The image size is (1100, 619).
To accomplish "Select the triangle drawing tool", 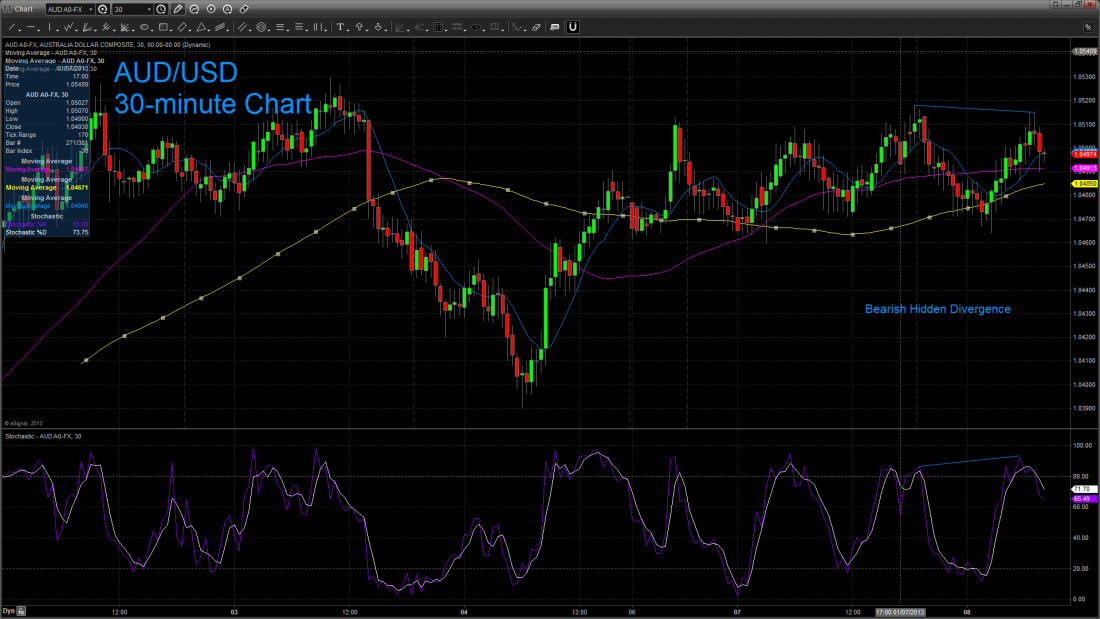I will [x=201, y=26].
